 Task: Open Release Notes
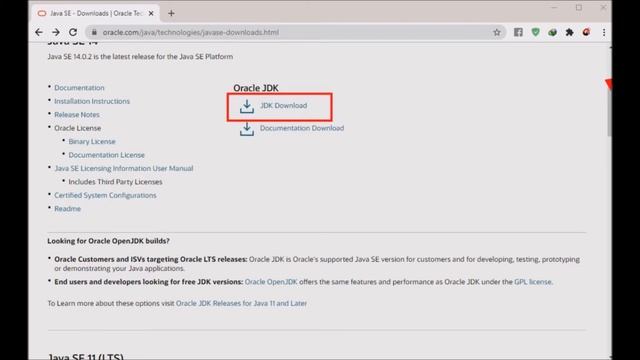(x=77, y=115)
